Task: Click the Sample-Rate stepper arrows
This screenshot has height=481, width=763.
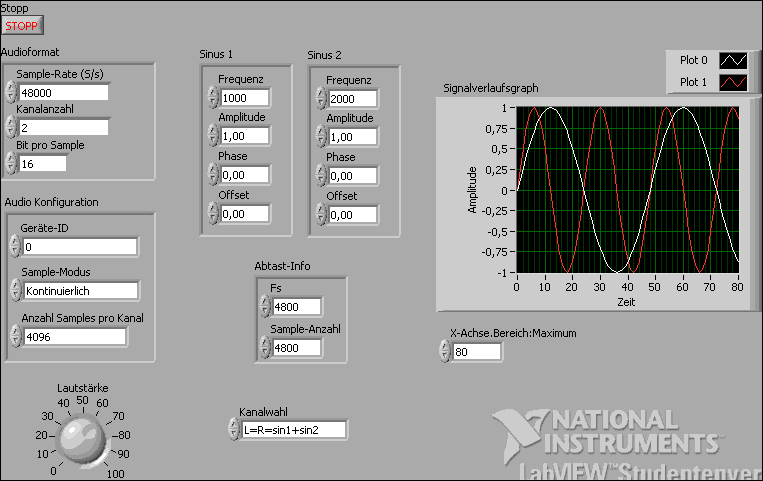Action: tap(12, 92)
